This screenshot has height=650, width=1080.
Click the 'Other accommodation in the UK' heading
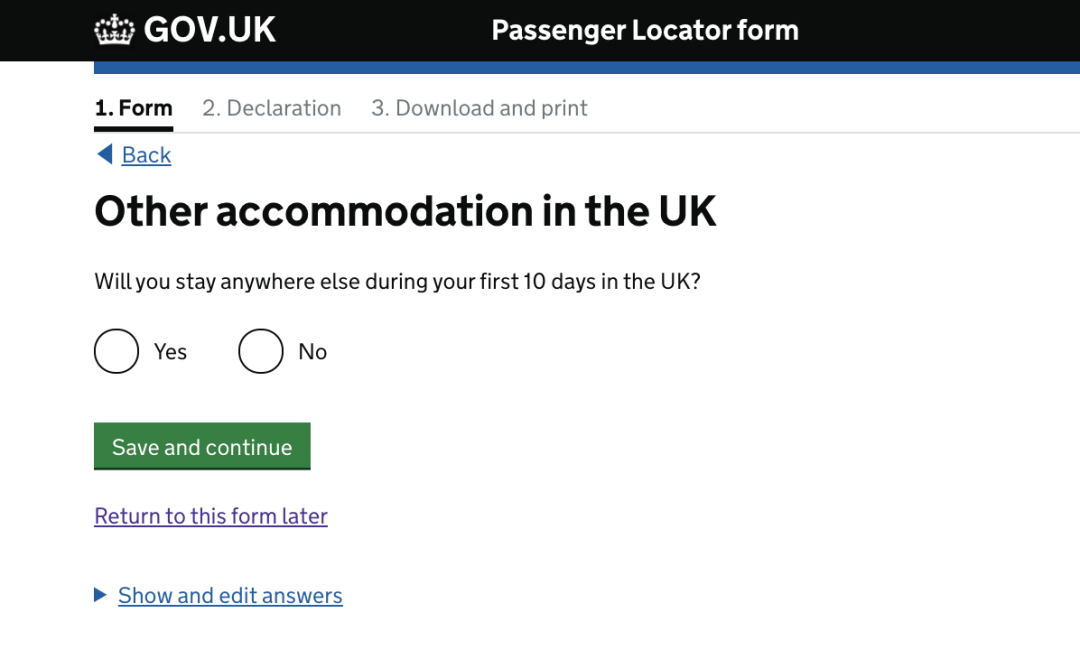click(405, 211)
